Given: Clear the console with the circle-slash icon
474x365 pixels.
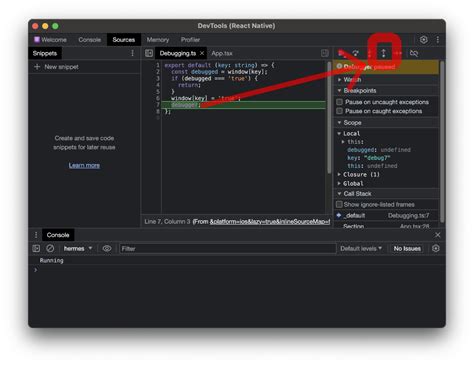Looking at the screenshot, I should point(50,249).
